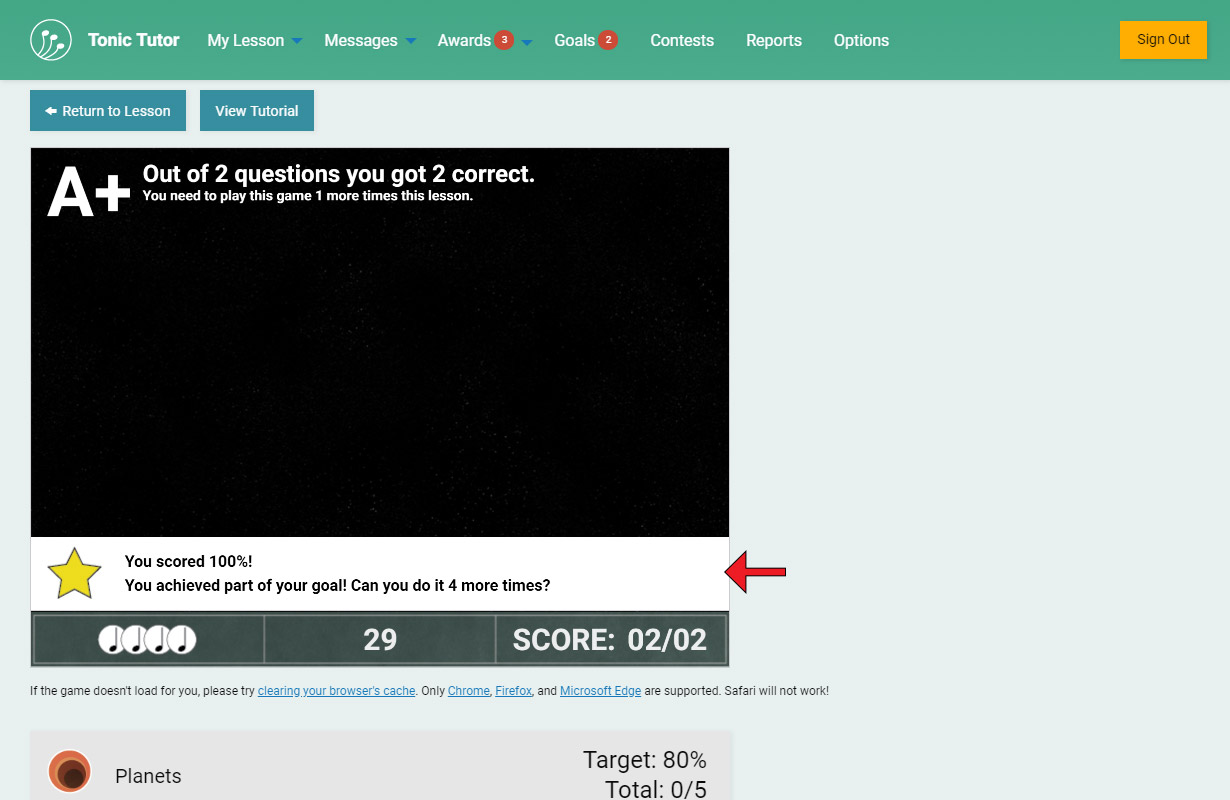Click Return to Lesson button

tap(108, 111)
